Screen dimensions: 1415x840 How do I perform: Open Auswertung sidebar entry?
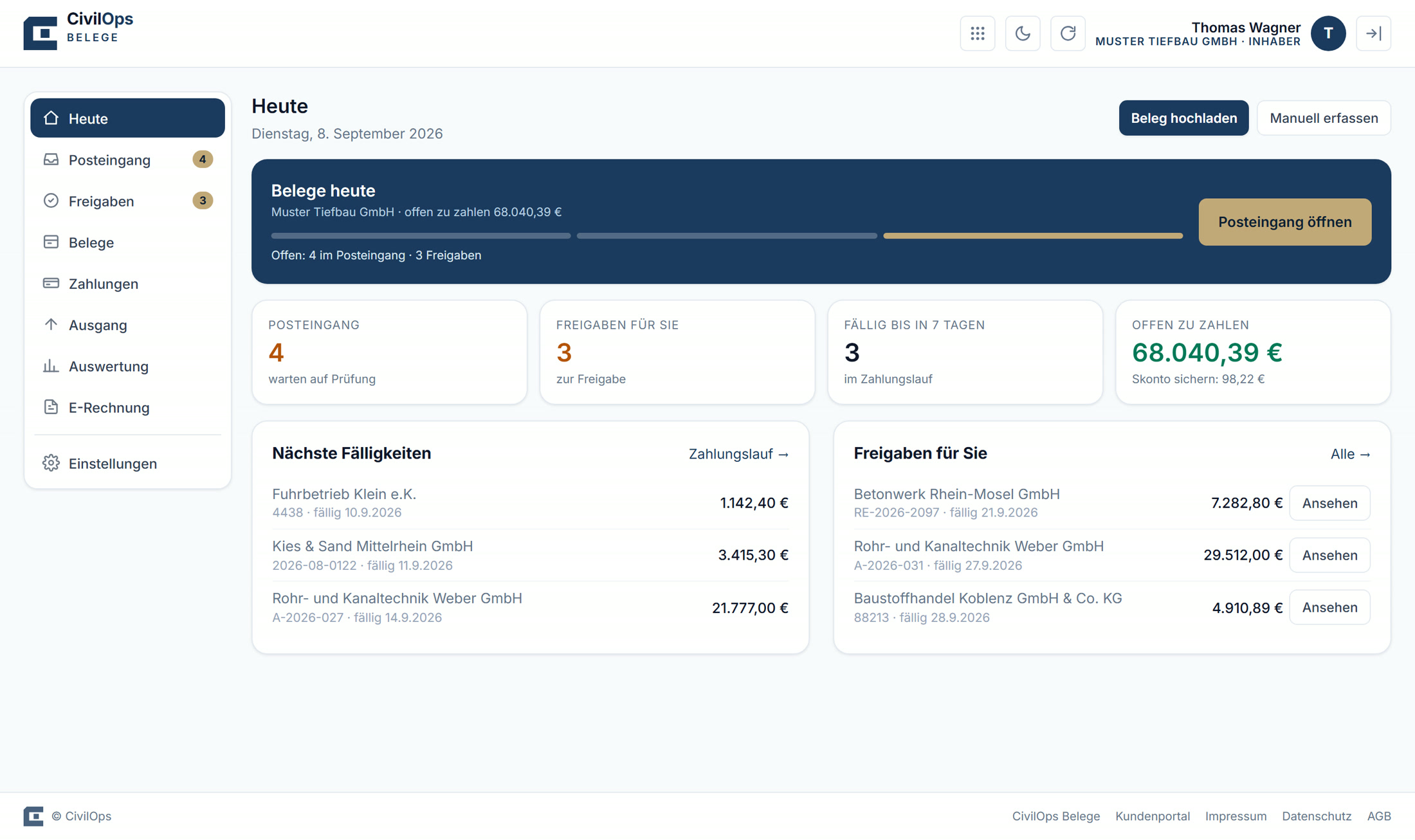127,366
